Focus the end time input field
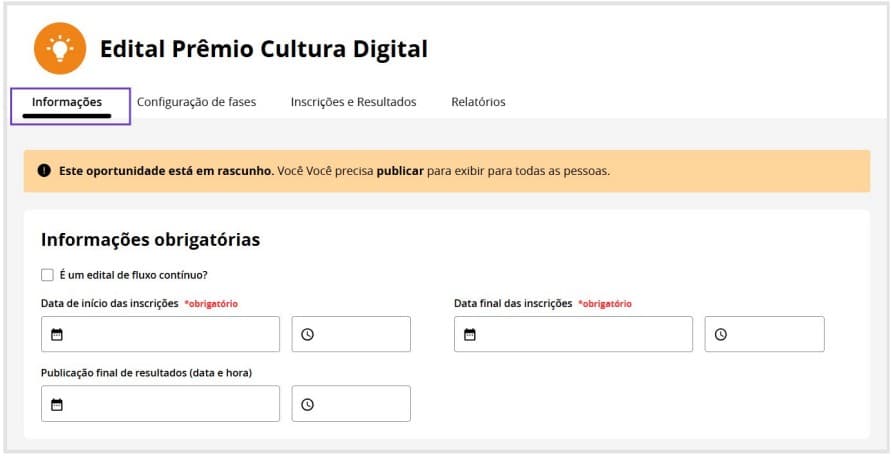The width and height of the screenshot is (892, 456). pyautogui.click(x=773, y=335)
